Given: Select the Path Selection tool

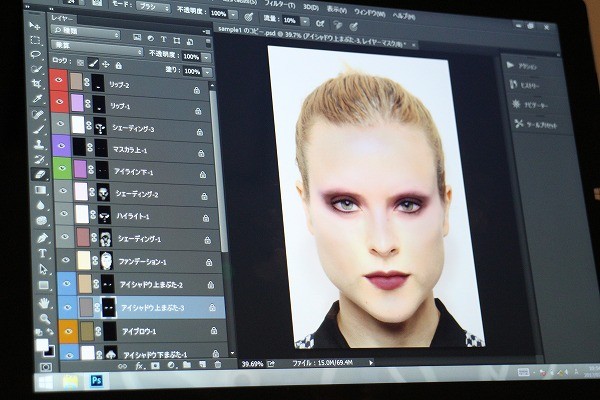Looking at the screenshot, I should [43, 269].
